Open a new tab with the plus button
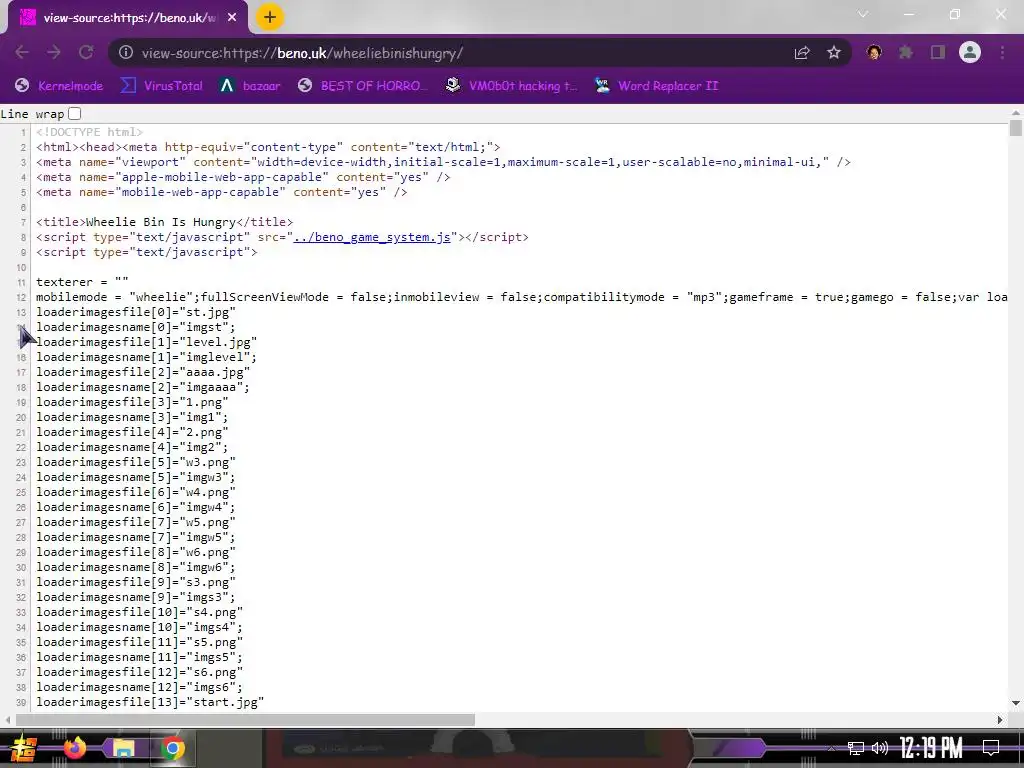1024x768 pixels. (270, 18)
